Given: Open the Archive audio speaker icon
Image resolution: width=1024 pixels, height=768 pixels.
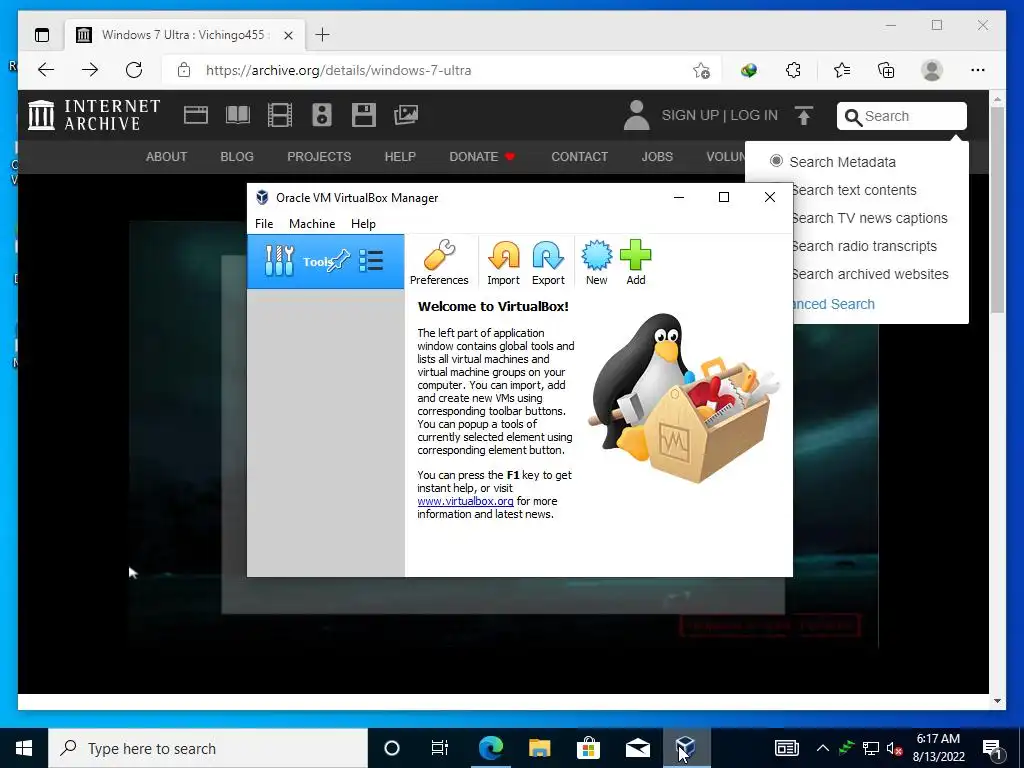Looking at the screenshot, I should (322, 115).
